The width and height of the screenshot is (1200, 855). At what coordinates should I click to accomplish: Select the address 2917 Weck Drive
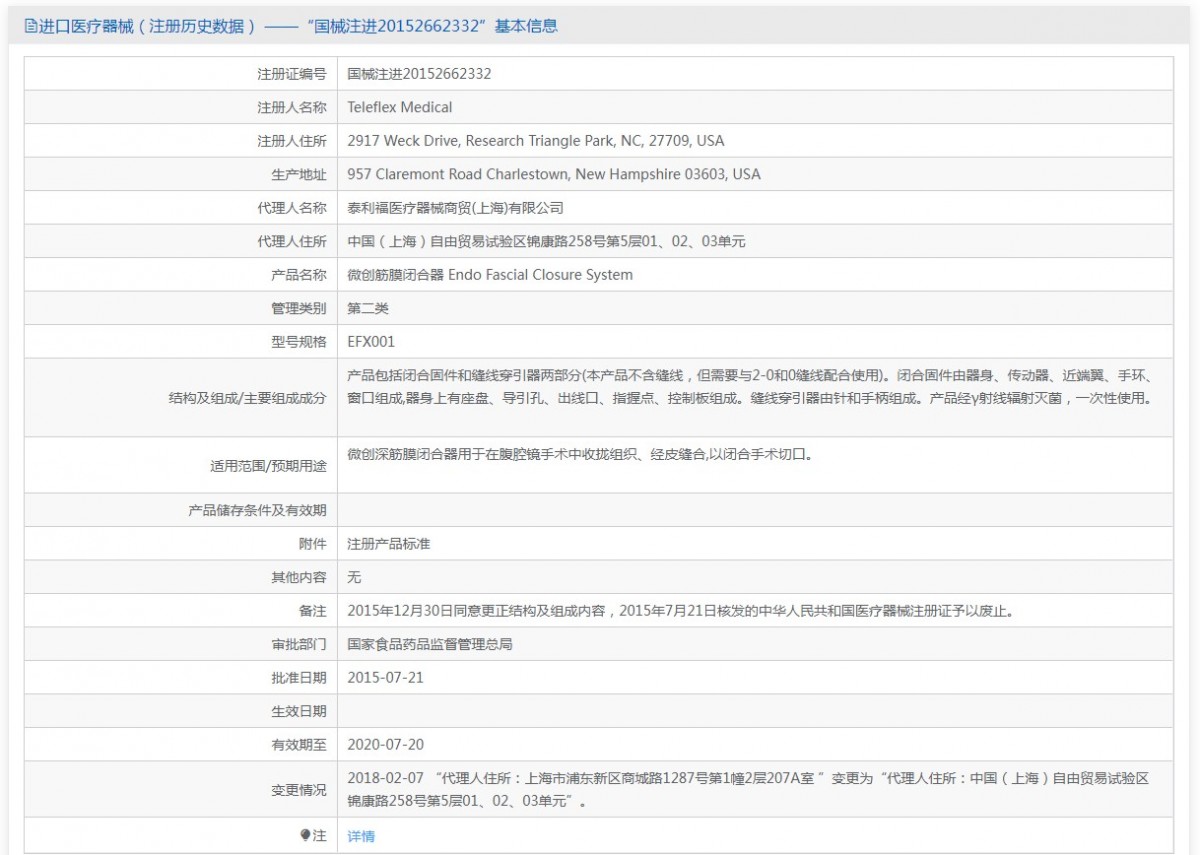coord(536,141)
